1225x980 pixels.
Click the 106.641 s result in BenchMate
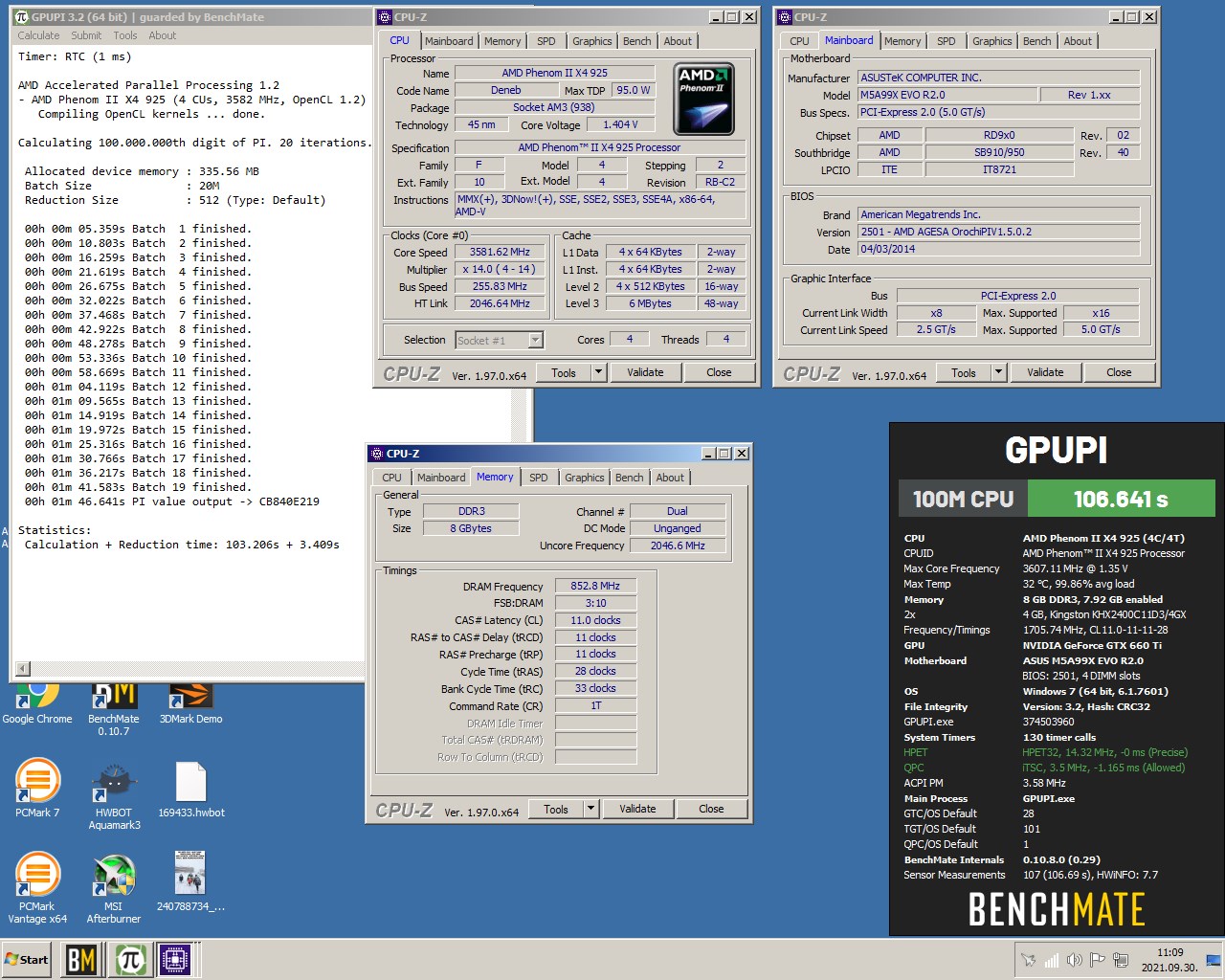coord(1121,499)
